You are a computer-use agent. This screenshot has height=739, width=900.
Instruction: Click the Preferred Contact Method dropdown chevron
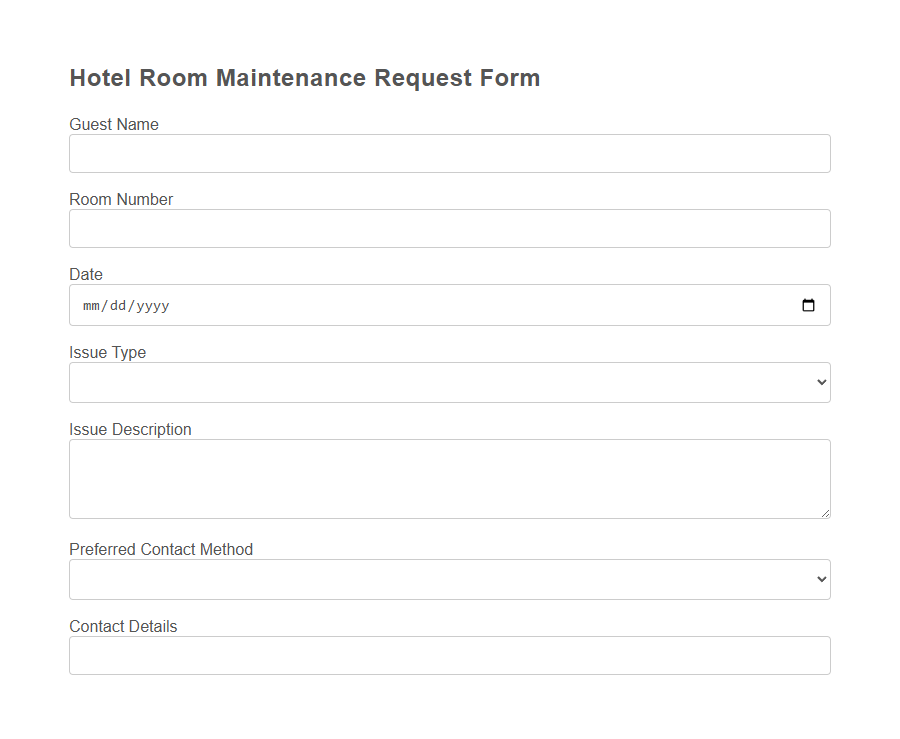tap(820, 579)
